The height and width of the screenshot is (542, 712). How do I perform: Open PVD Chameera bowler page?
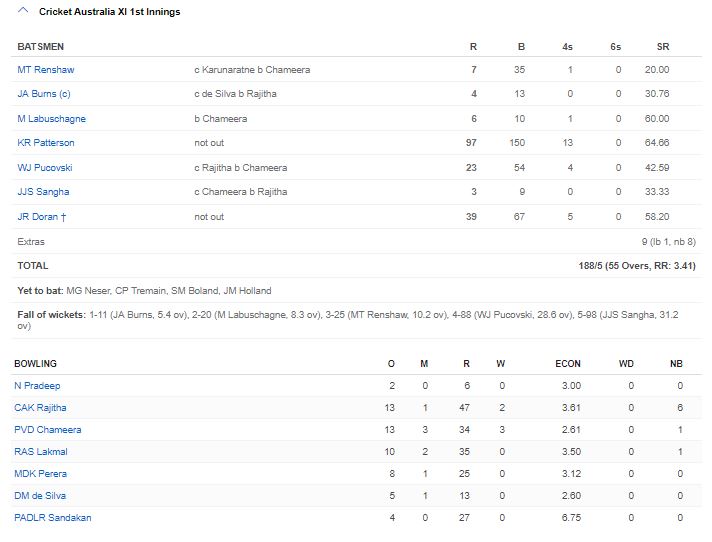point(48,430)
